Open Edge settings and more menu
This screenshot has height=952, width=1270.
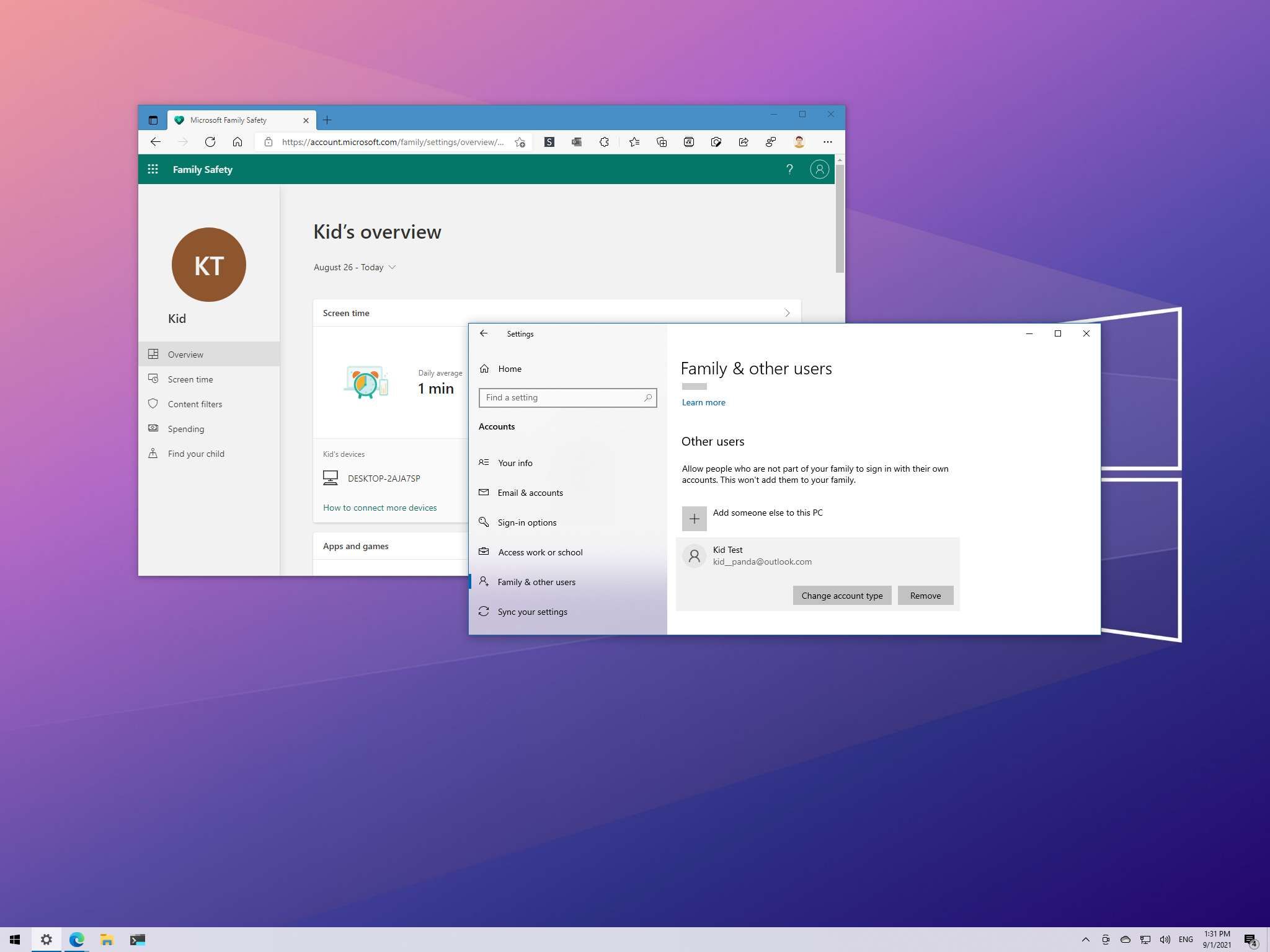(827, 142)
